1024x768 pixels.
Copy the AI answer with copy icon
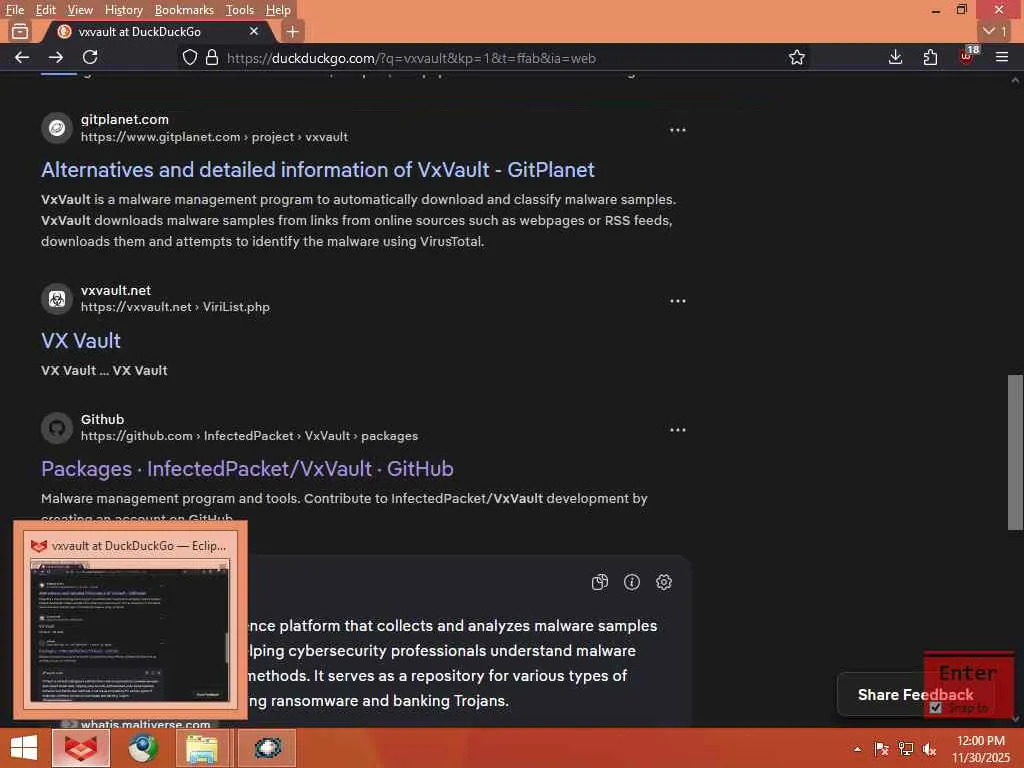(x=600, y=582)
